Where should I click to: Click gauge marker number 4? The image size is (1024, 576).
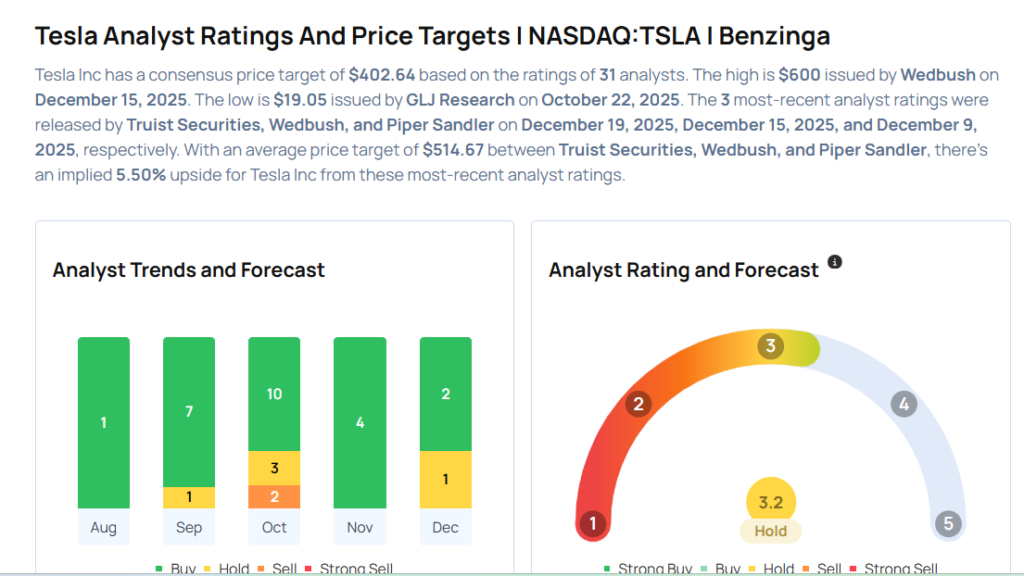903,404
